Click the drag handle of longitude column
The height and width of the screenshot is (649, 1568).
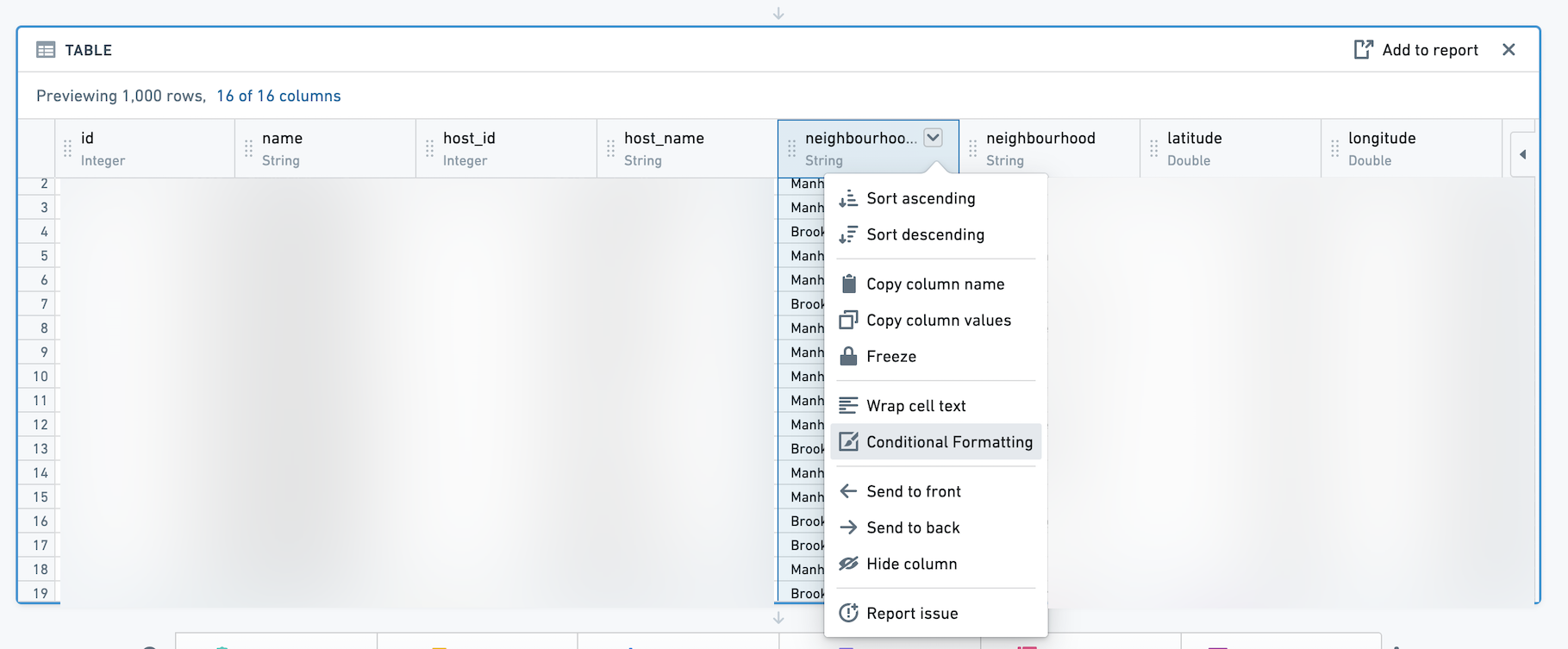point(1334,149)
